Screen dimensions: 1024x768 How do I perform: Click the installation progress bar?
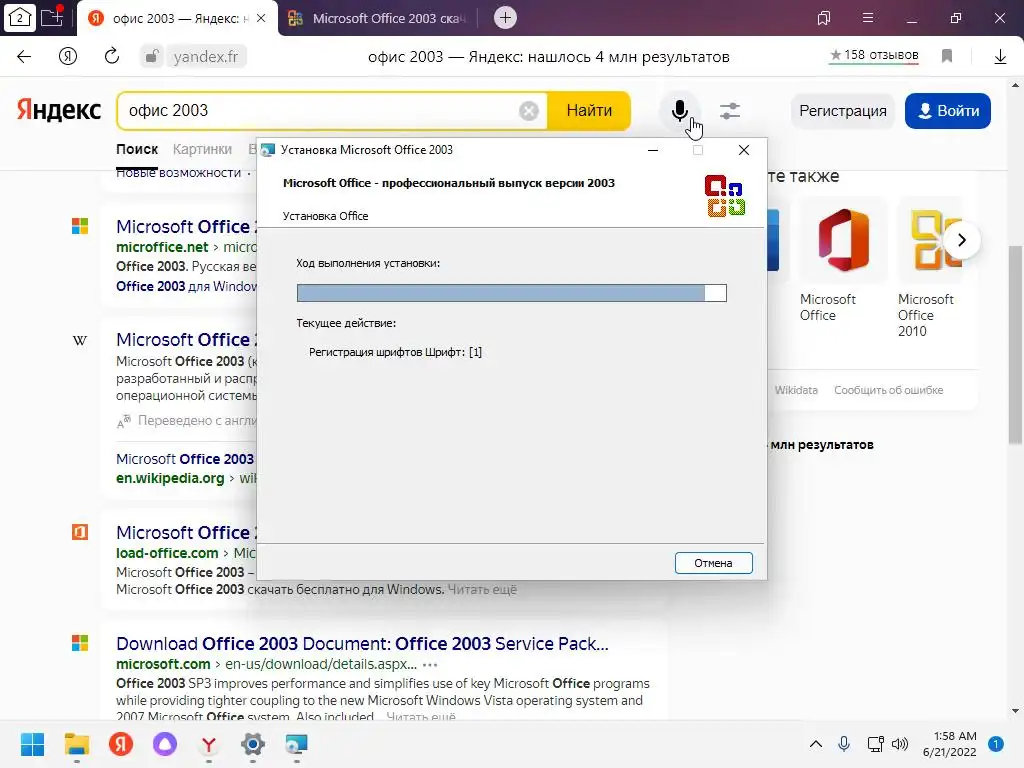[511, 293]
